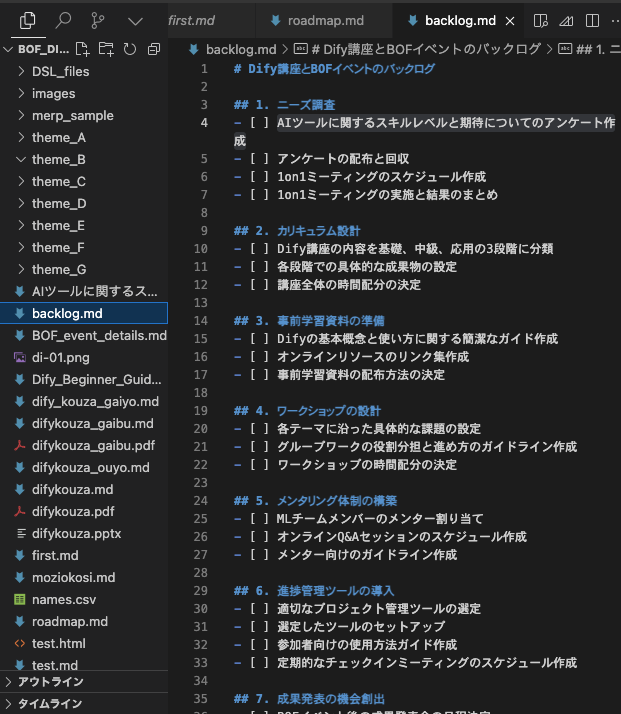Click the New File icon in explorer header
The image size is (621, 714).
[x=82, y=49]
